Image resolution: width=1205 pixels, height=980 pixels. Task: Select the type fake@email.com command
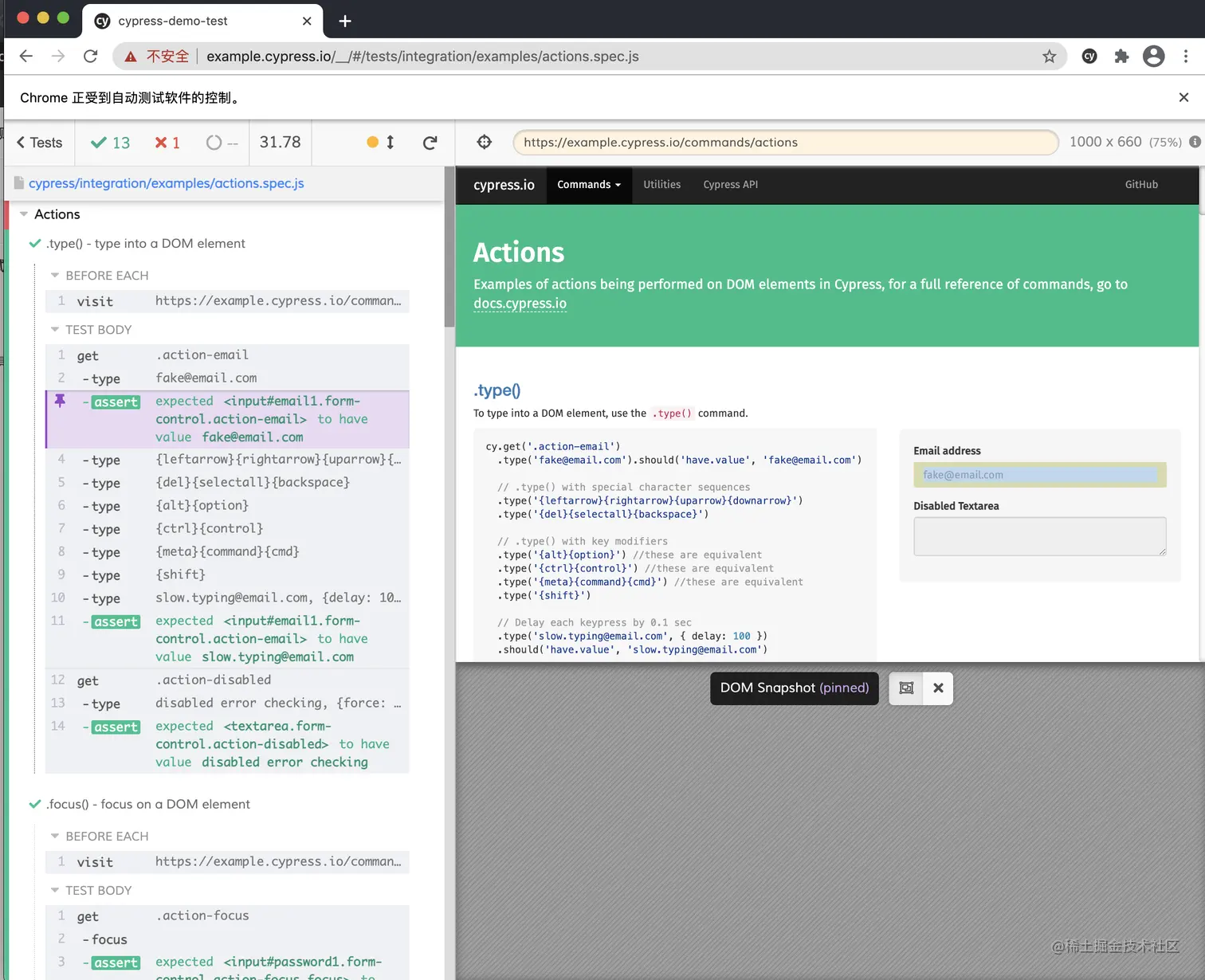pos(227,378)
